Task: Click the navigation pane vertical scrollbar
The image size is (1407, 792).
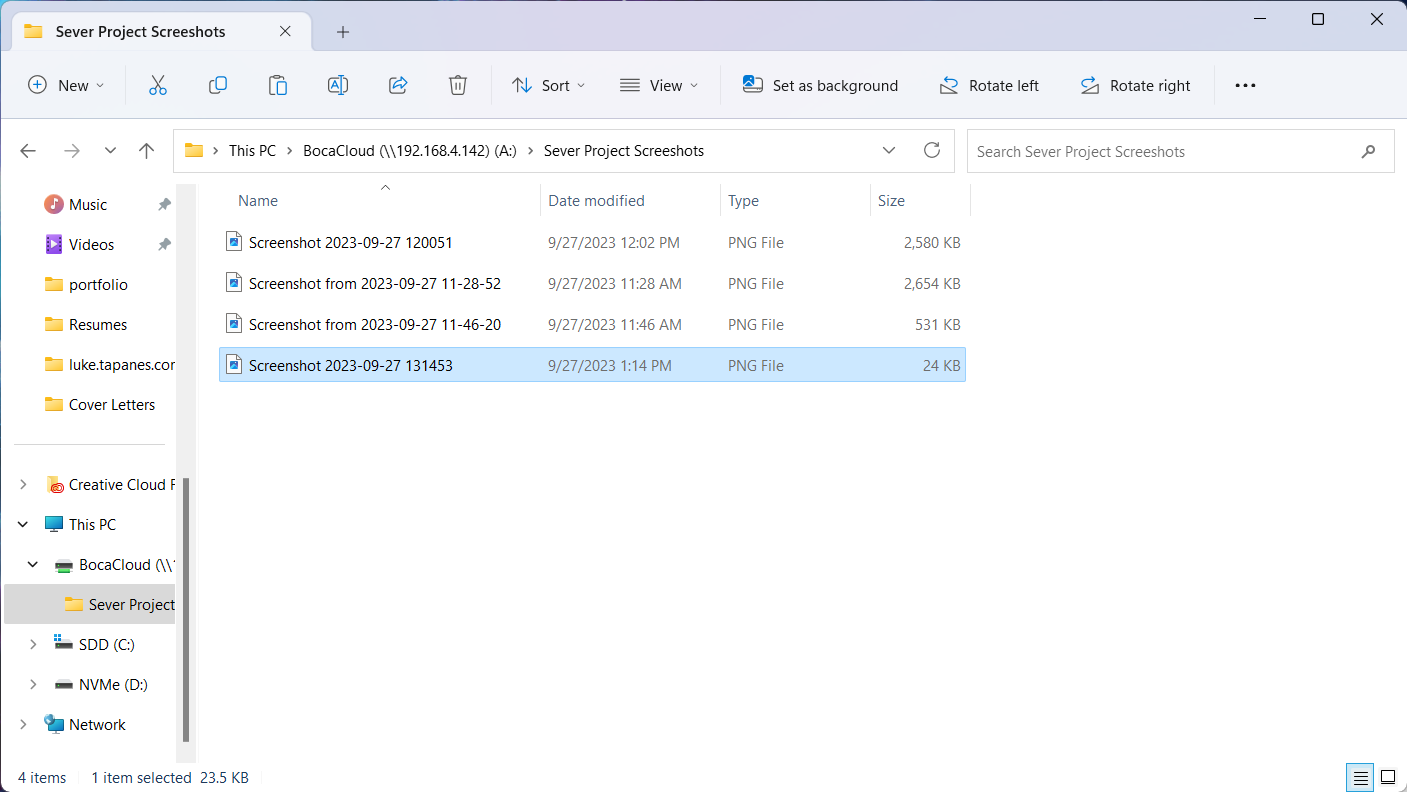Action: coord(185,610)
